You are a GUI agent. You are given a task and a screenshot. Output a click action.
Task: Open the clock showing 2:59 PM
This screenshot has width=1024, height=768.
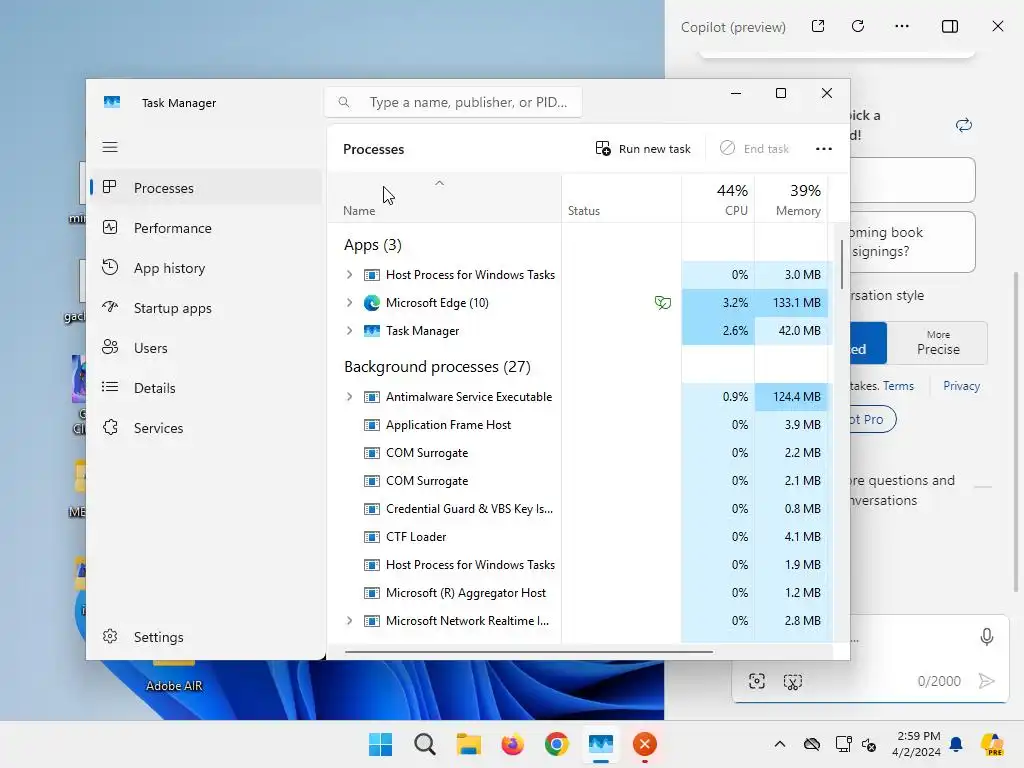point(916,744)
